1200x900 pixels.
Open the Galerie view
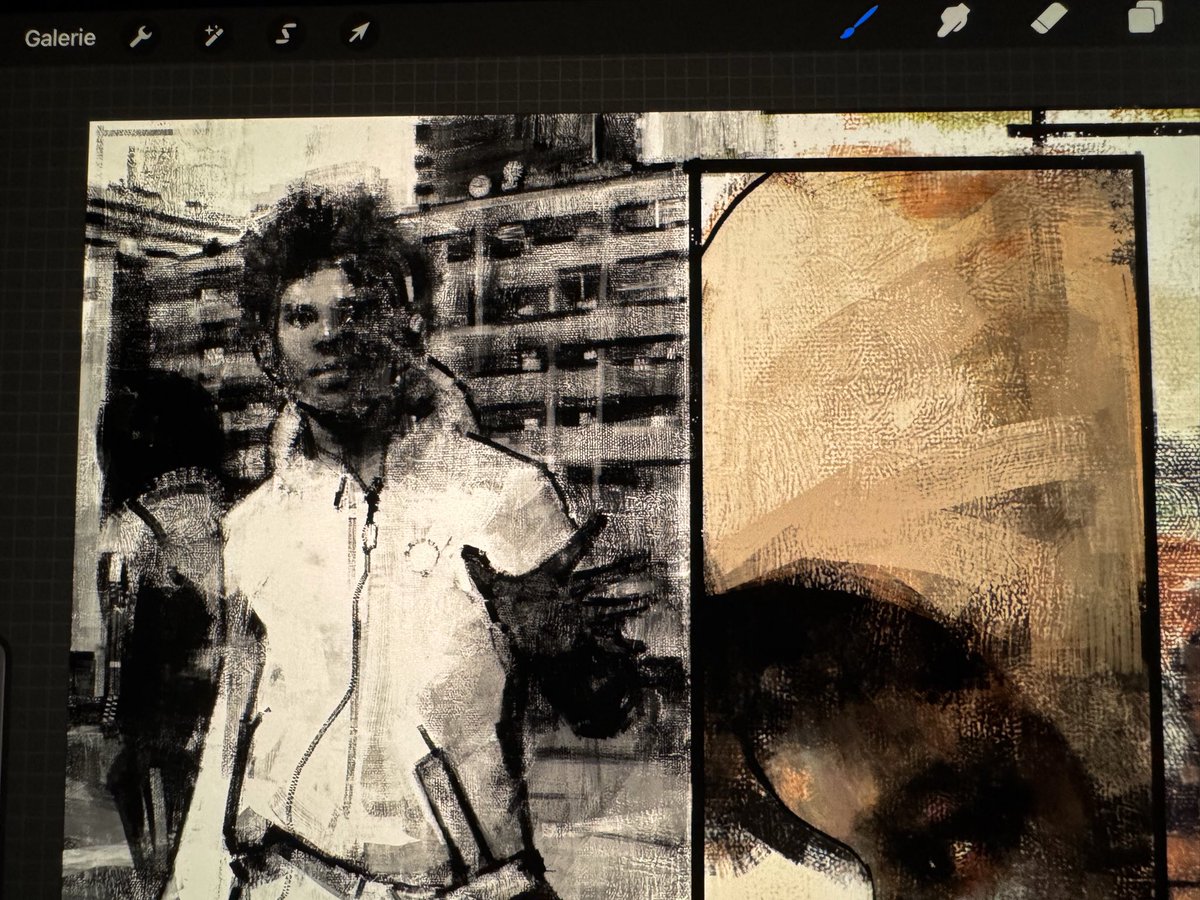(60, 38)
